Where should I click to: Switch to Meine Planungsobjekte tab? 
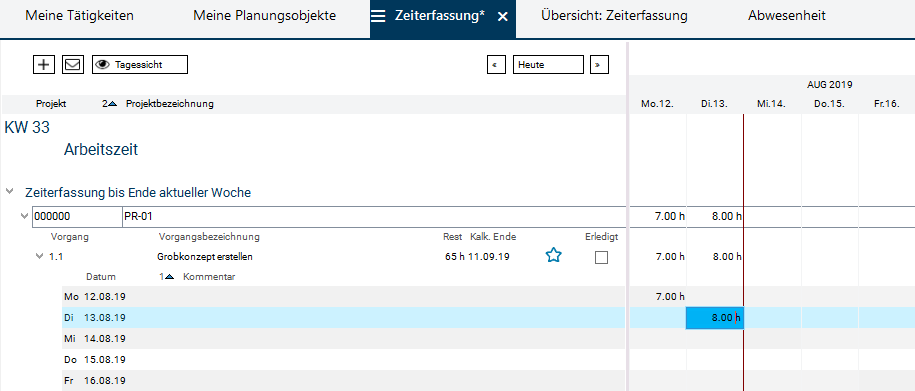click(x=264, y=16)
